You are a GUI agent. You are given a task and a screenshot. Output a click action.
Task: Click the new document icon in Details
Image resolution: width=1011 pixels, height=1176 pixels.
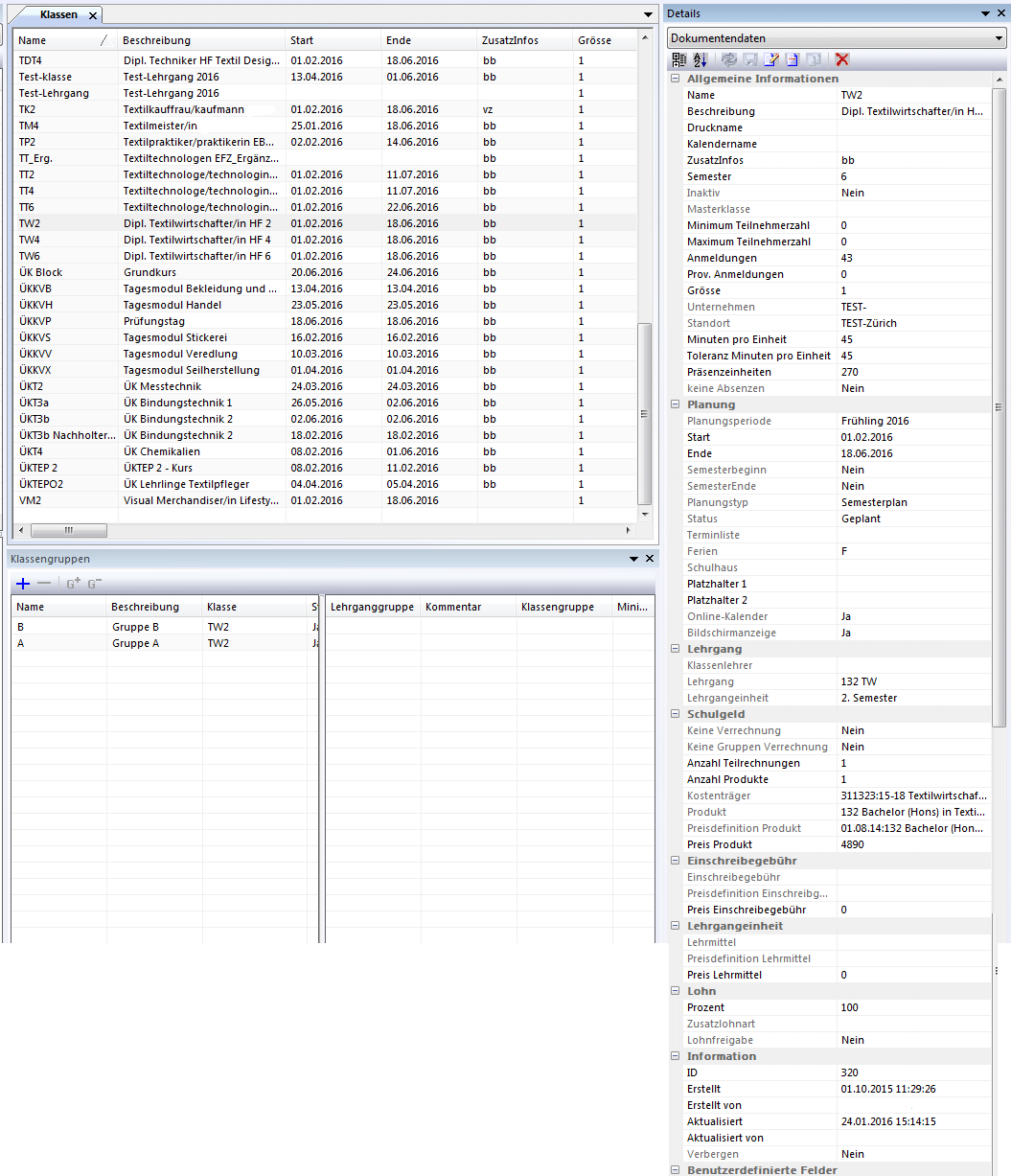pyautogui.click(x=793, y=59)
